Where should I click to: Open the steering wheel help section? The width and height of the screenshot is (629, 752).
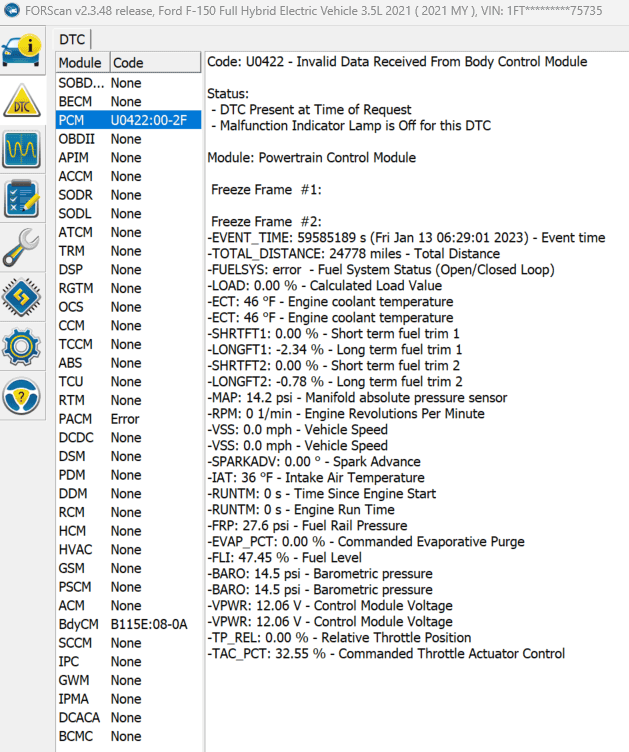pyautogui.click(x=23, y=397)
